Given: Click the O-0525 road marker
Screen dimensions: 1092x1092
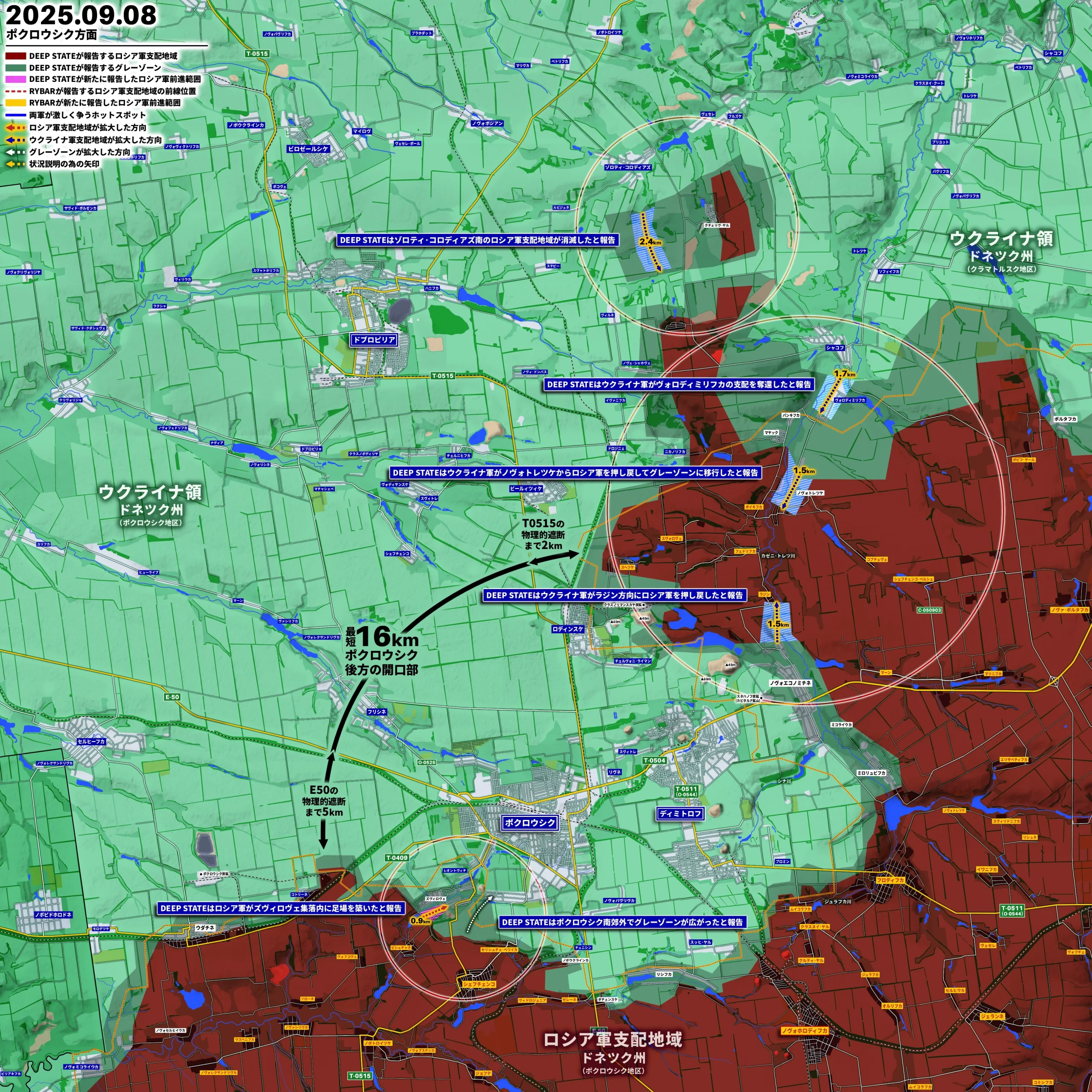Looking at the screenshot, I should click(x=427, y=762).
